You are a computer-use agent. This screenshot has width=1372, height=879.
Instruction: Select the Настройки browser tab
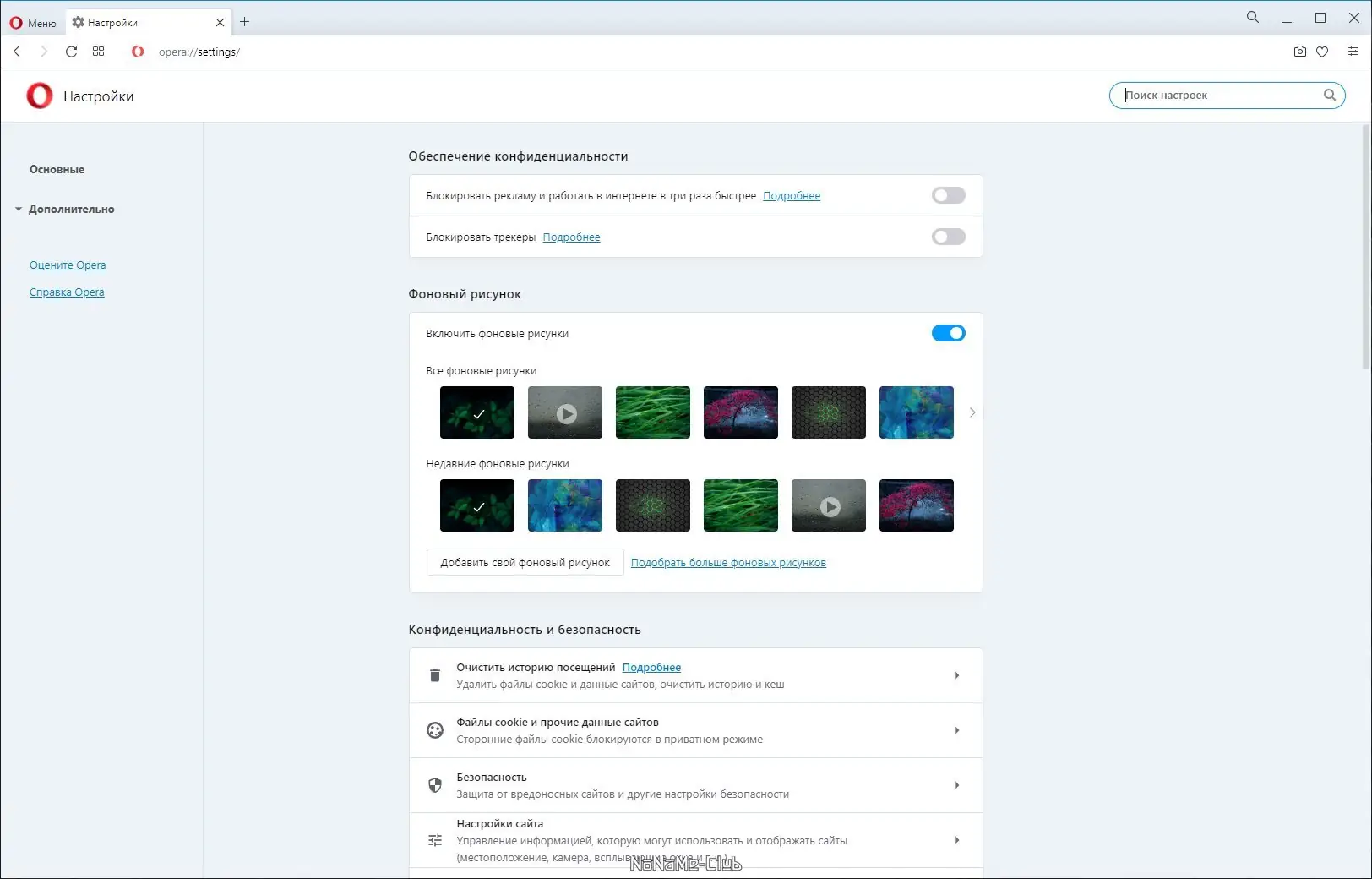(148, 23)
